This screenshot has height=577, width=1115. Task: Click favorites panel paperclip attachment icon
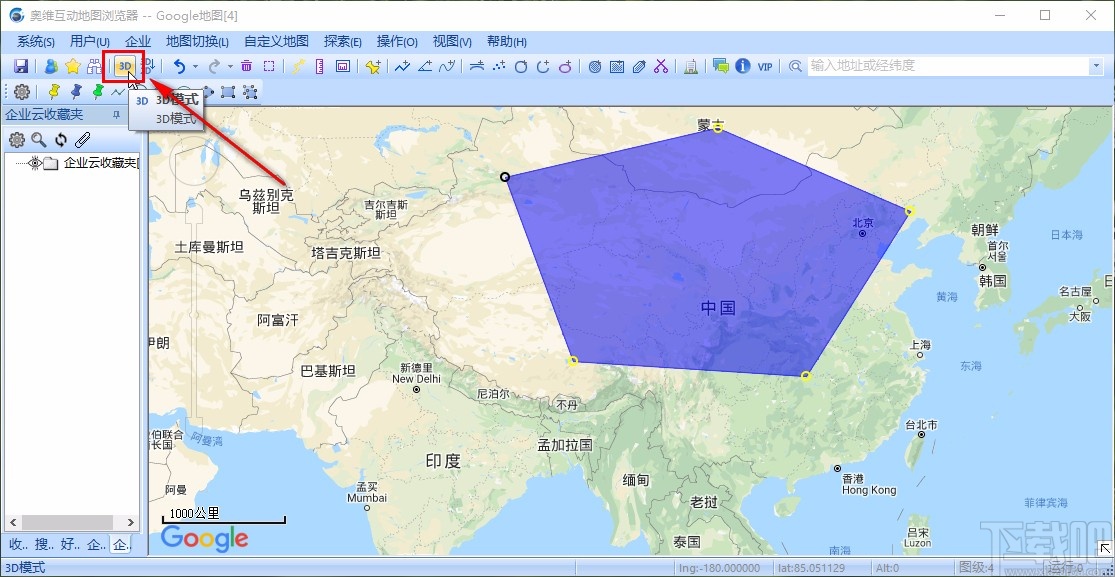coord(83,140)
